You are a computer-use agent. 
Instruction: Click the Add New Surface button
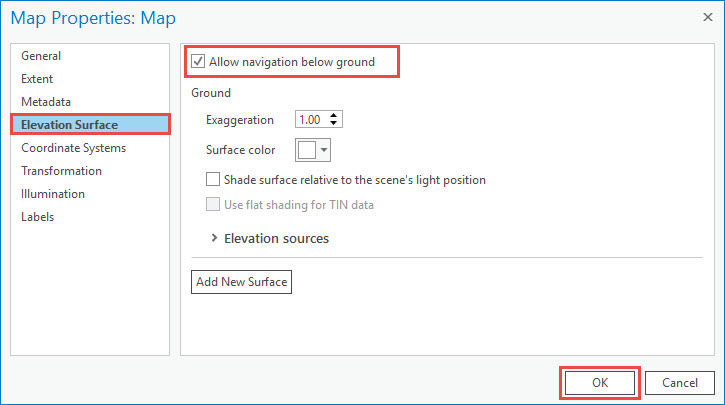click(x=241, y=282)
